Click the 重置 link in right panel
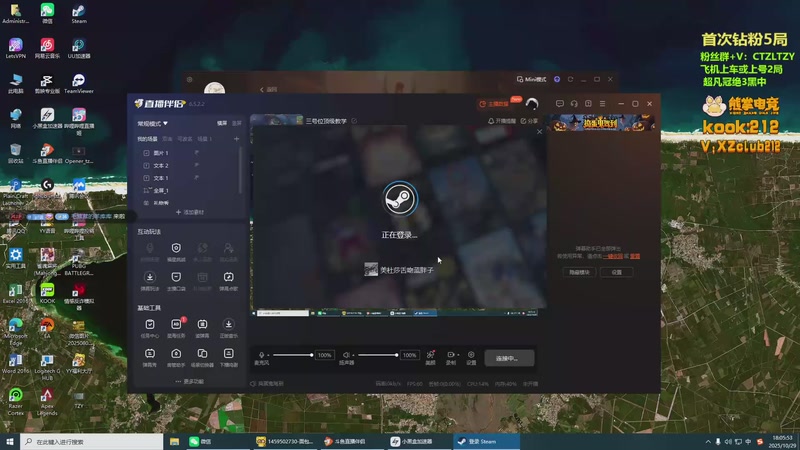The image size is (800, 450). pyautogui.click(x=635, y=256)
